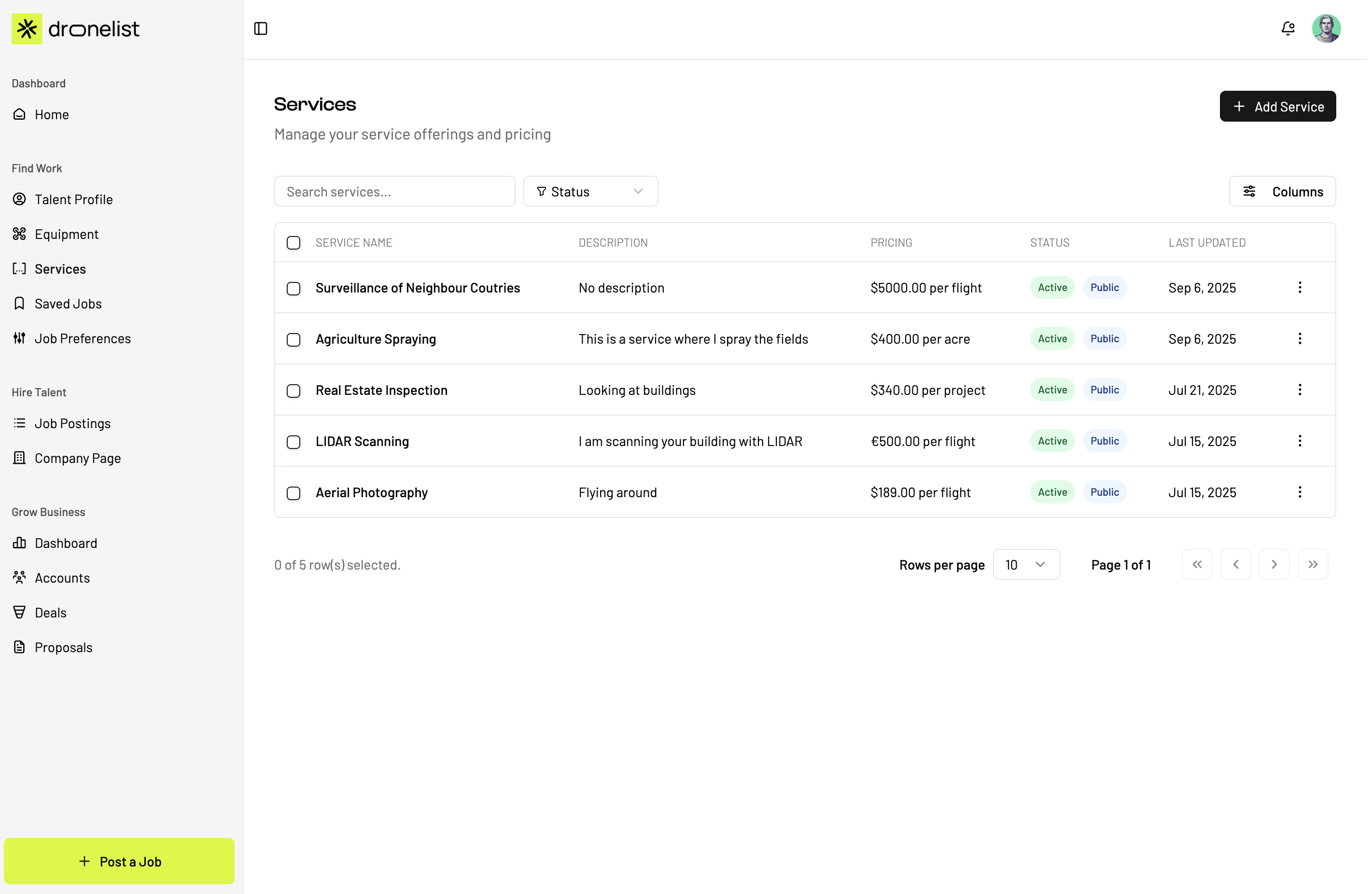Select all services header checkbox
The width and height of the screenshot is (1372, 894).
pos(294,243)
